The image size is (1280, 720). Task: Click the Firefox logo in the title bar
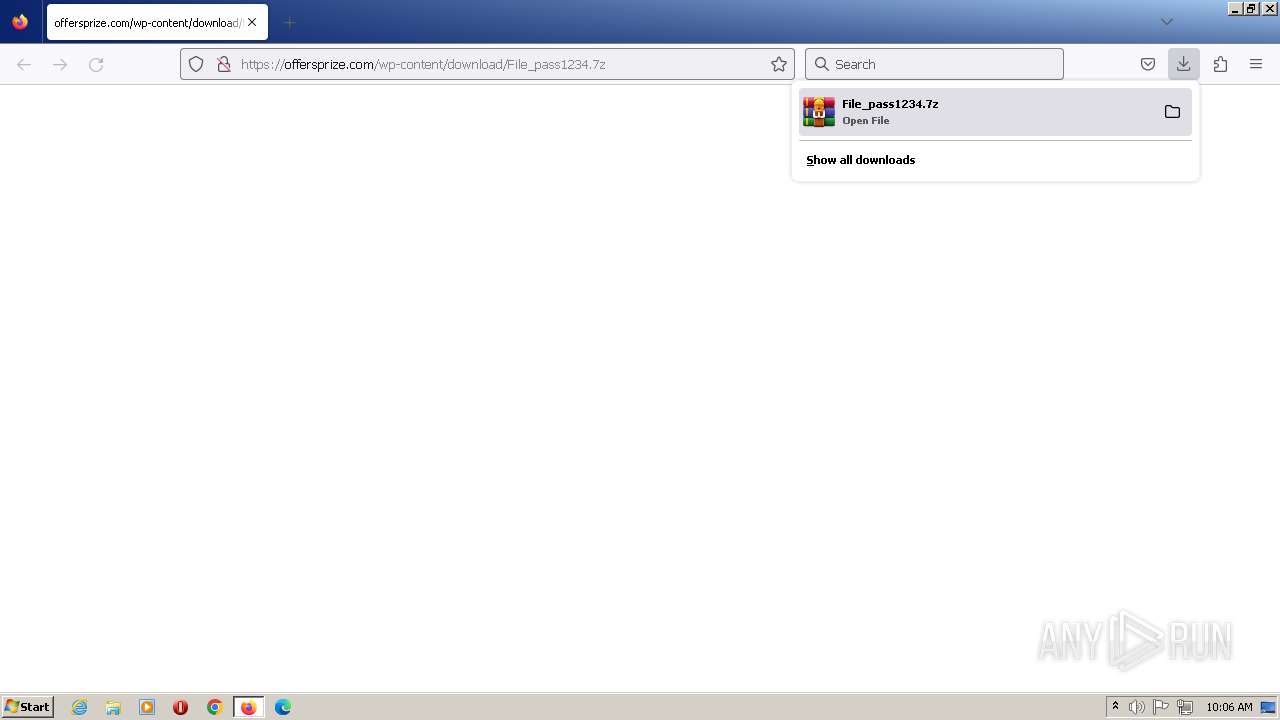20,21
